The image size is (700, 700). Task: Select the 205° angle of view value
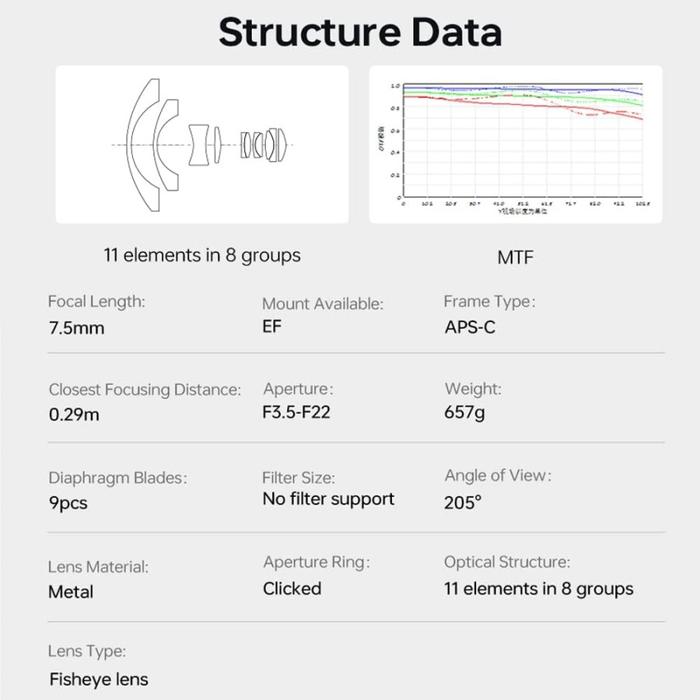tap(463, 503)
